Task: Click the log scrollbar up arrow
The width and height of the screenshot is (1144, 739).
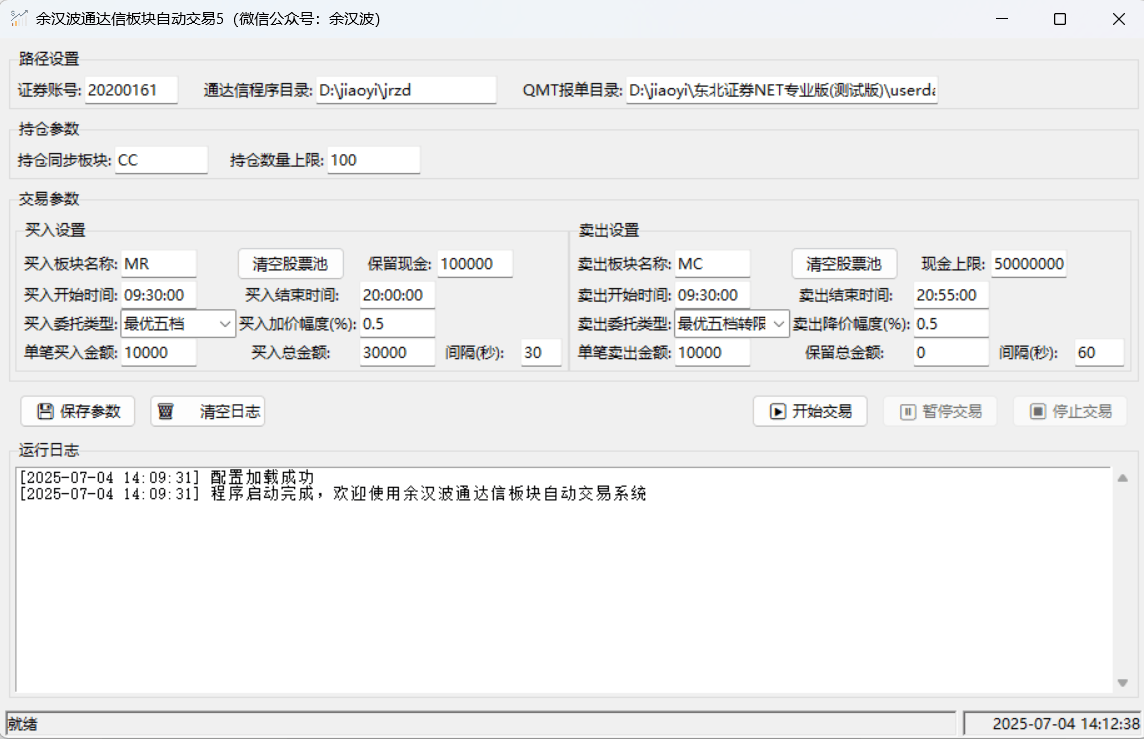Action: tap(1121, 477)
